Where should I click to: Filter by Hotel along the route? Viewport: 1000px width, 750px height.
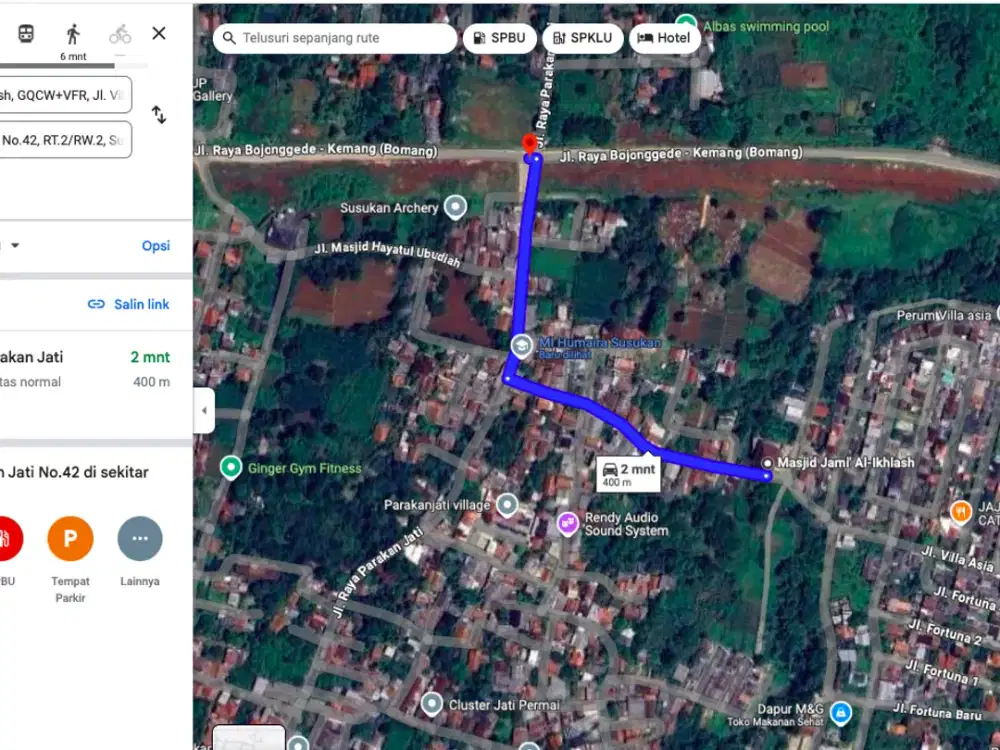pyautogui.click(x=664, y=38)
